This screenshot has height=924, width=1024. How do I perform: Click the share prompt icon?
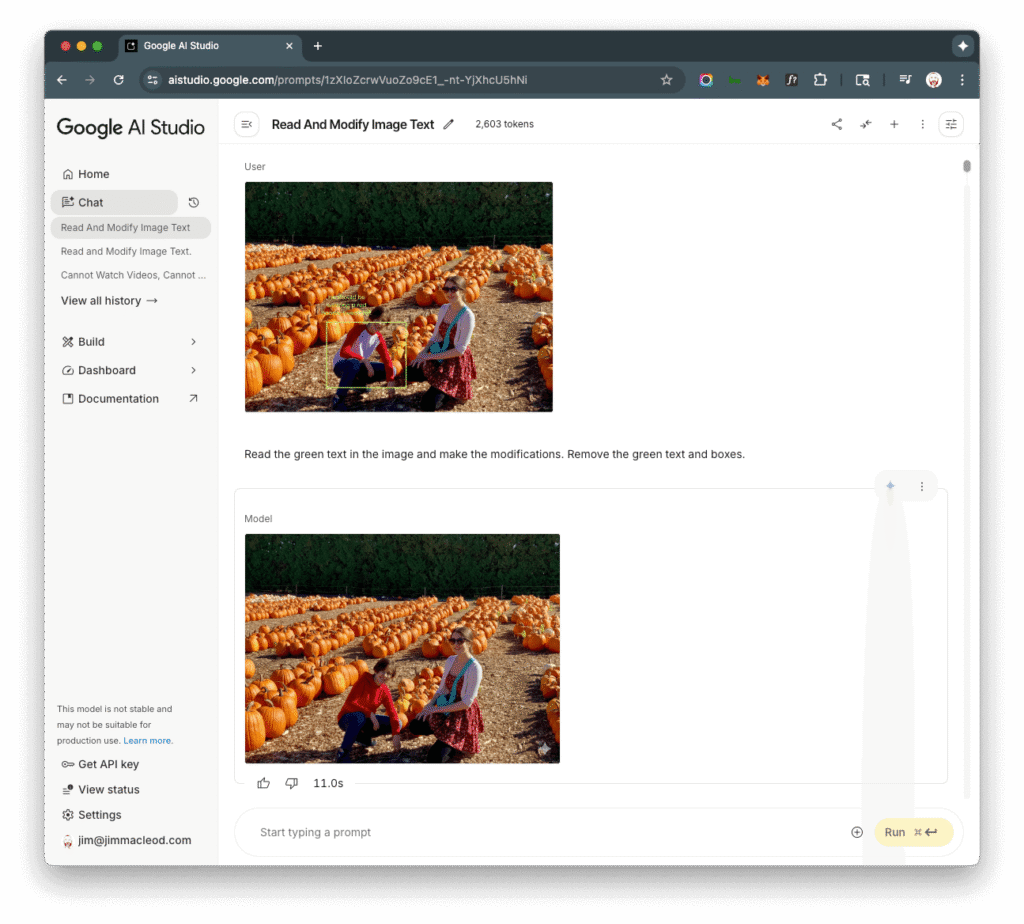pyautogui.click(x=836, y=124)
